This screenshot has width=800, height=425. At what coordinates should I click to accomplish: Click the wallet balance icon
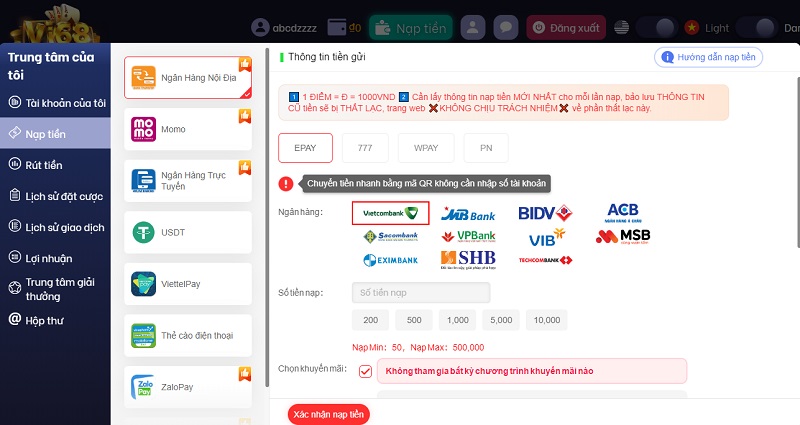click(337, 28)
